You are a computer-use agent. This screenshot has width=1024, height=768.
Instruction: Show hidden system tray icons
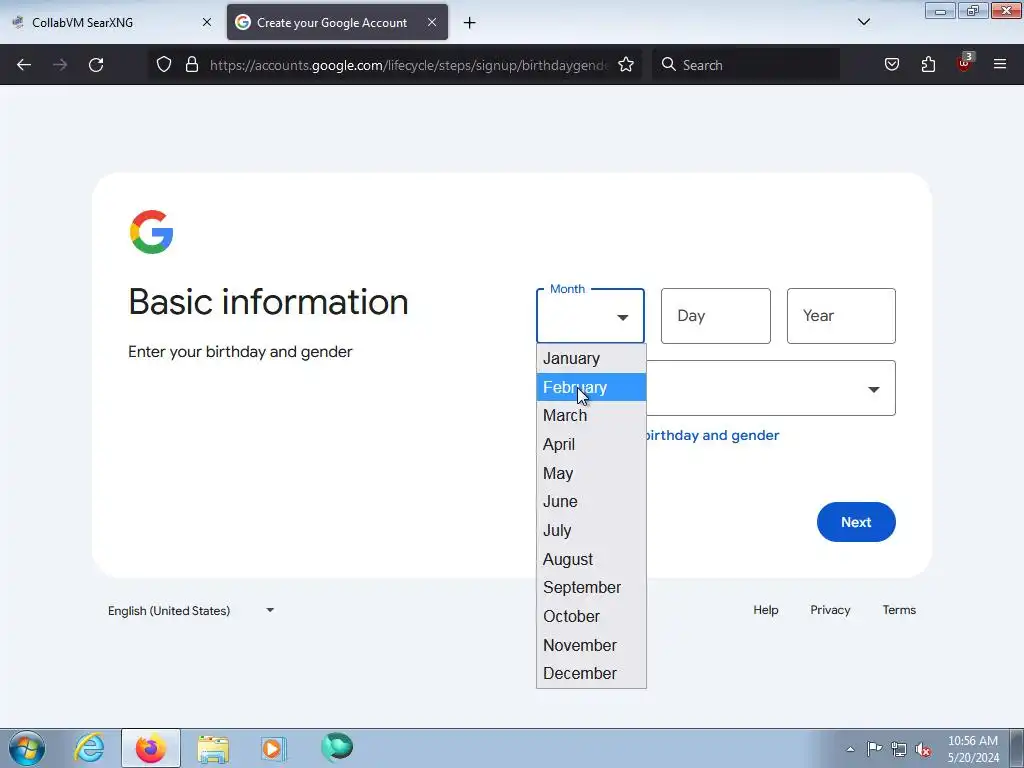[850, 749]
